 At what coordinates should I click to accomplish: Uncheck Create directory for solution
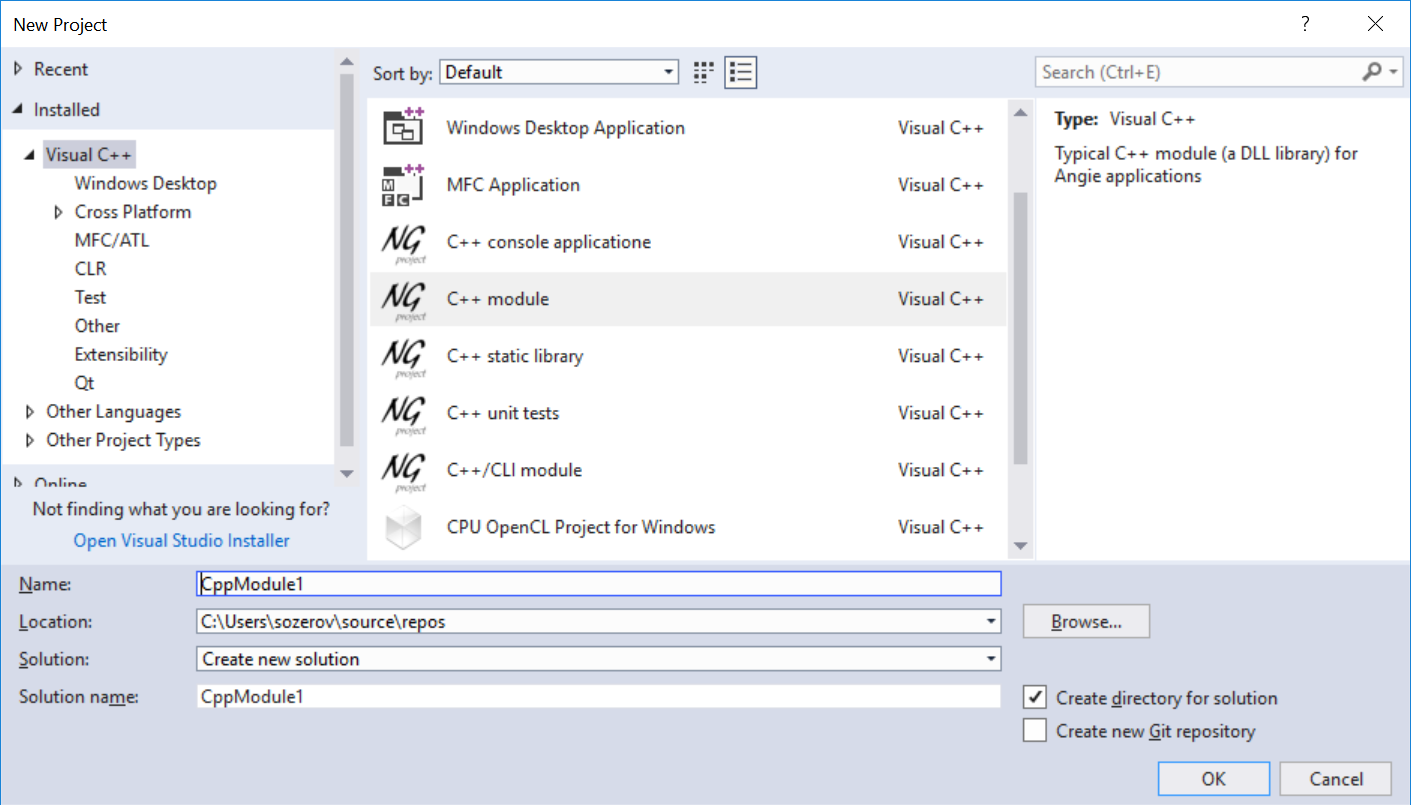[1035, 698]
